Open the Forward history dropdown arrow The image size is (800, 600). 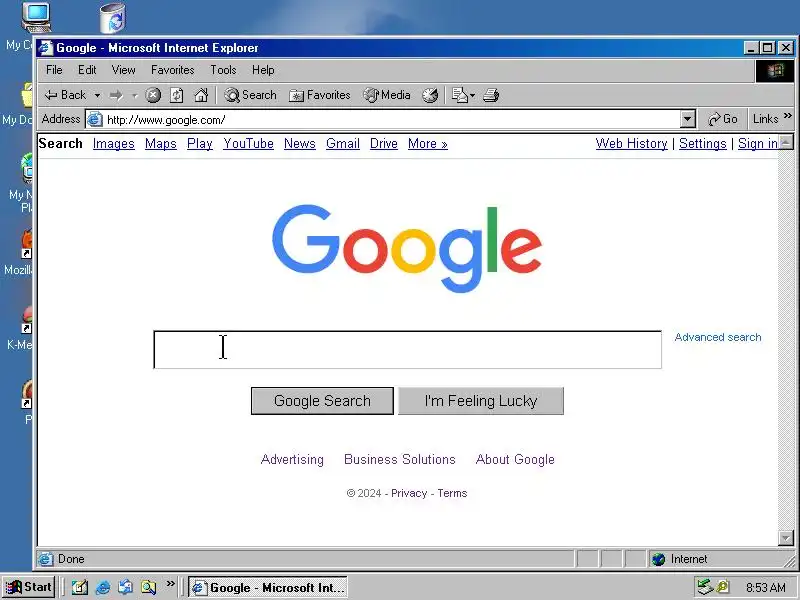click(x=135, y=95)
